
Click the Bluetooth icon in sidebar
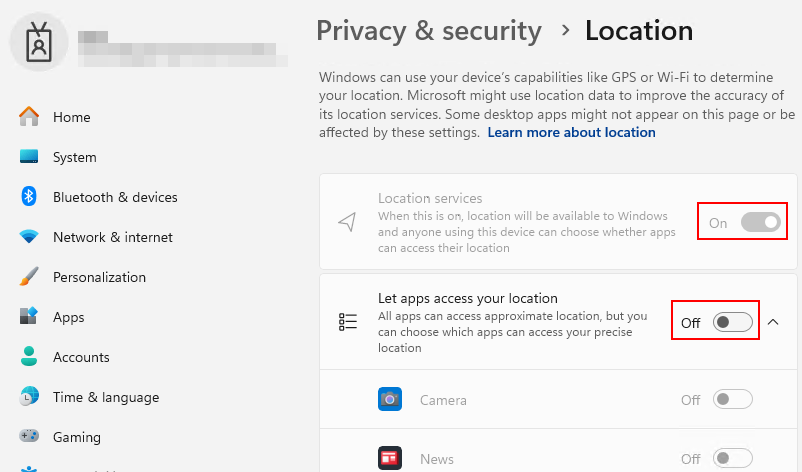[29, 197]
